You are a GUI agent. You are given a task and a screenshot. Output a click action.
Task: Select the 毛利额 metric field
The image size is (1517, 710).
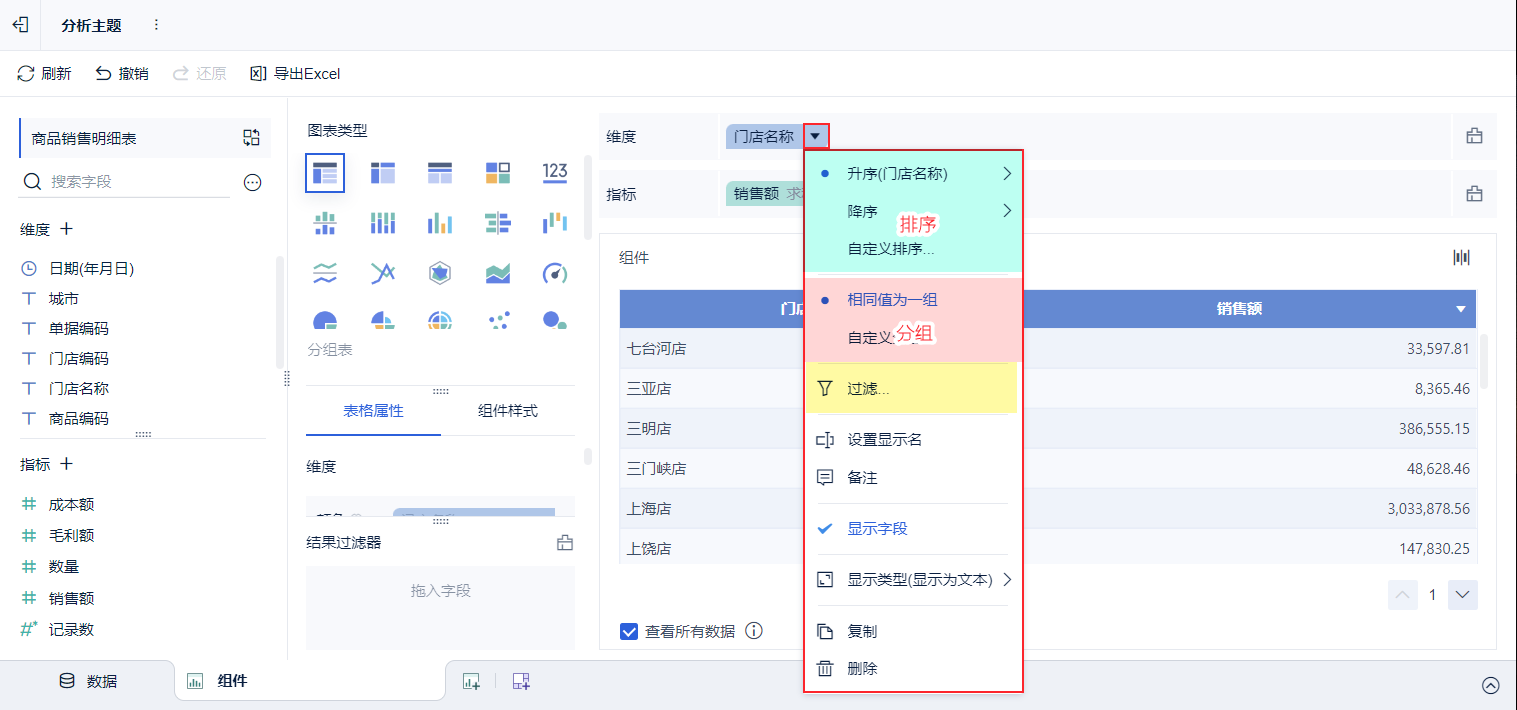(x=71, y=535)
